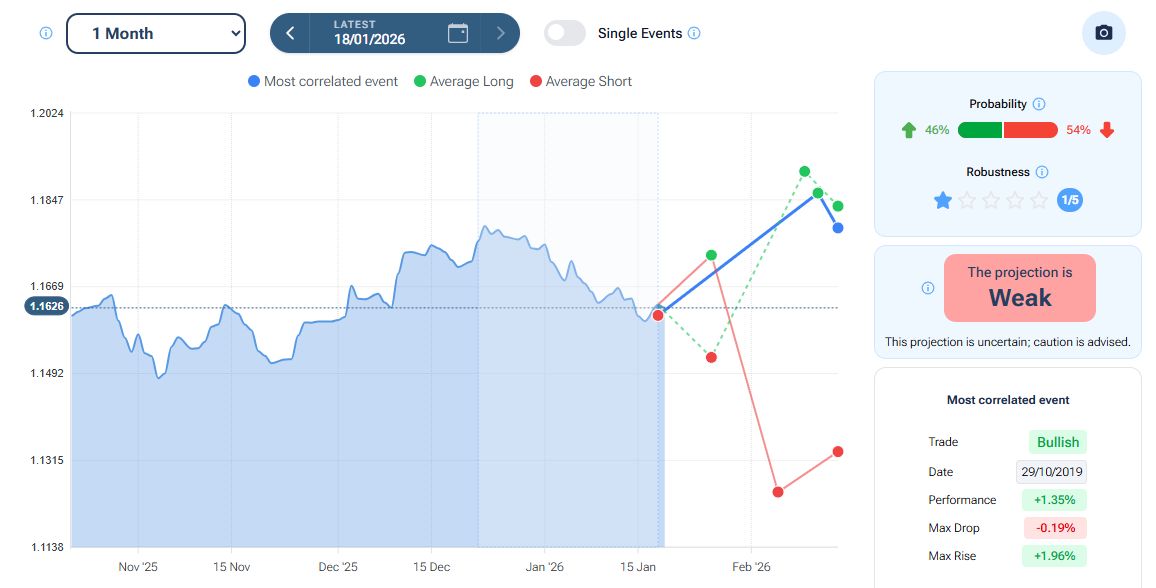Click info icon next to Probability
Image resolution: width=1156 pixels, height=588 pixels.
[x=1039, y=104]
